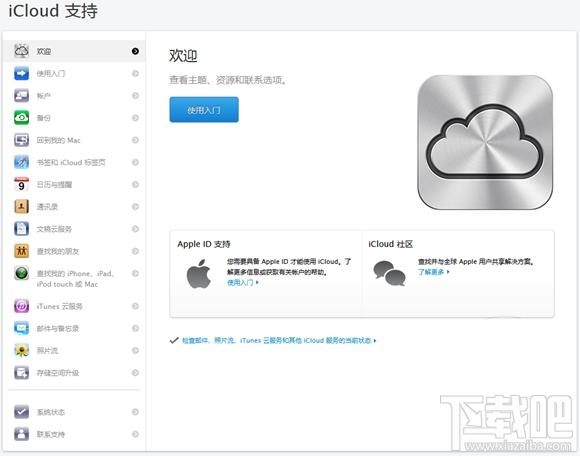580x456 pixels.
Task: Click the green radar 查找我的 iPhone icon
Action: pos(21,273)
